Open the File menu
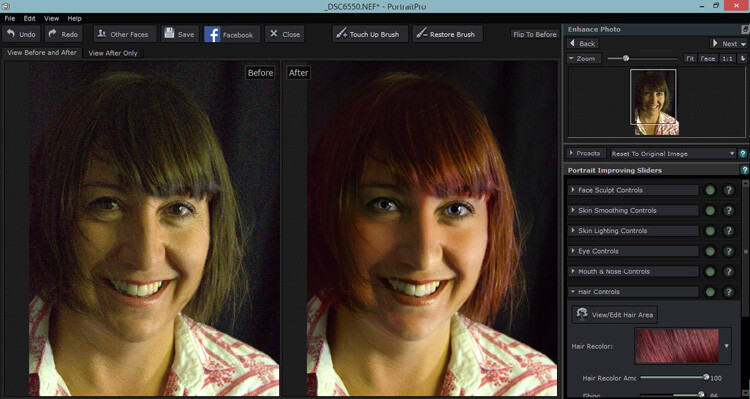This screenshot has height=399, width=750. (10, 18)
